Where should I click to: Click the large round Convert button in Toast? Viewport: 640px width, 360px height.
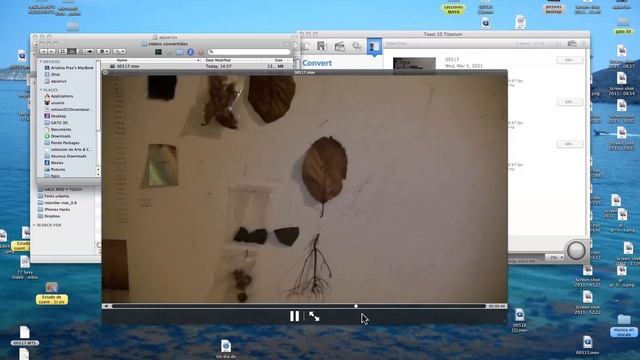pos(576,250)
